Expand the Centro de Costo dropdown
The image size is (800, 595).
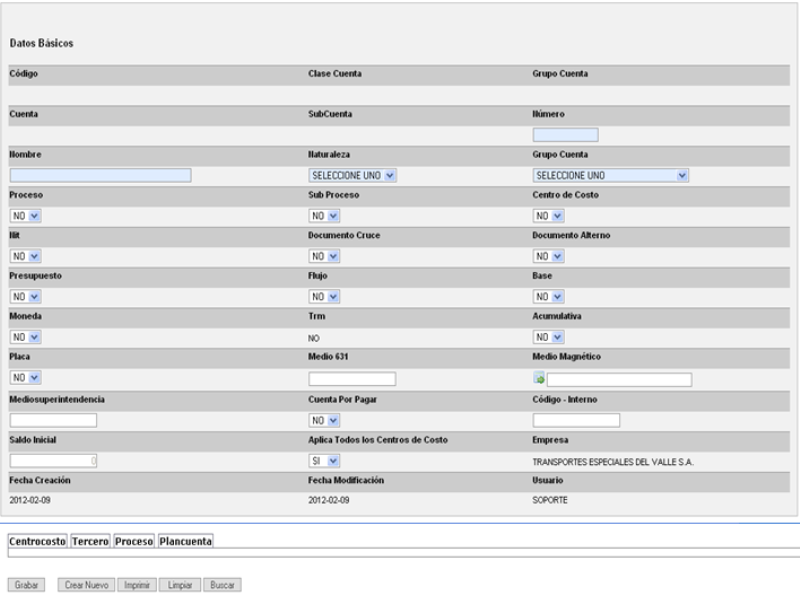coord(549,216)
